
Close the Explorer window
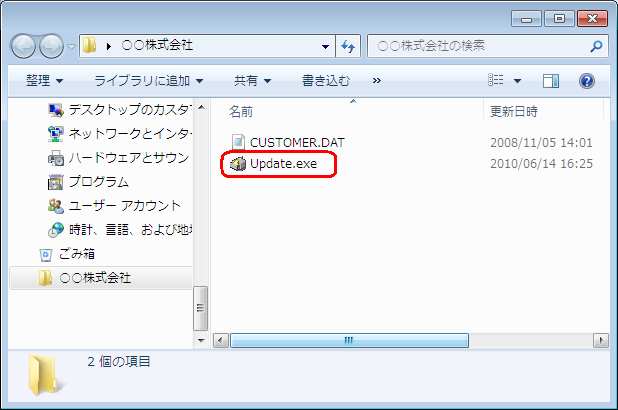[592, 19]
